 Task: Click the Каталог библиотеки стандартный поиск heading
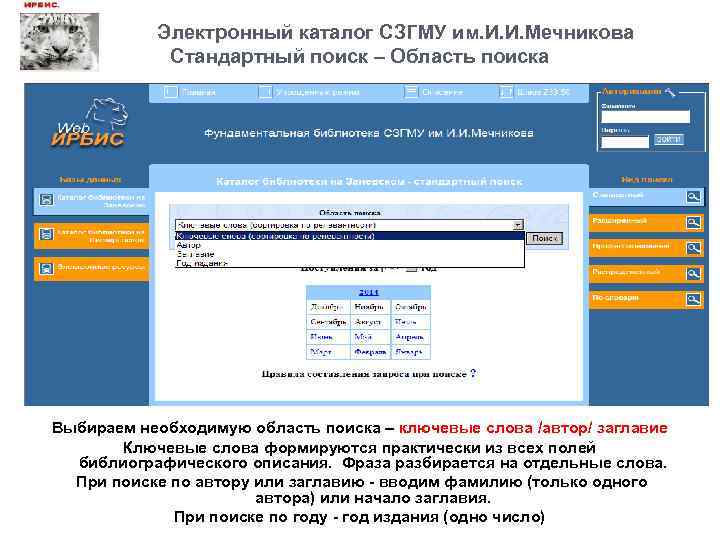(369, 182)
